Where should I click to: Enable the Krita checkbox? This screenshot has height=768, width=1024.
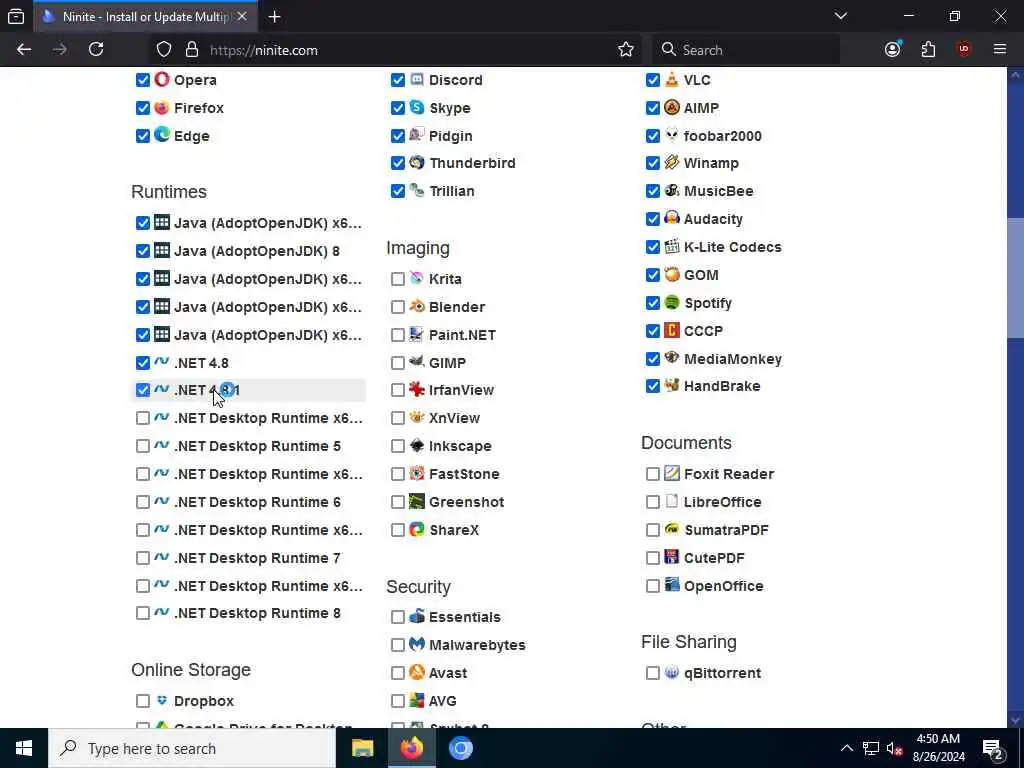click(x=398, y=279)
